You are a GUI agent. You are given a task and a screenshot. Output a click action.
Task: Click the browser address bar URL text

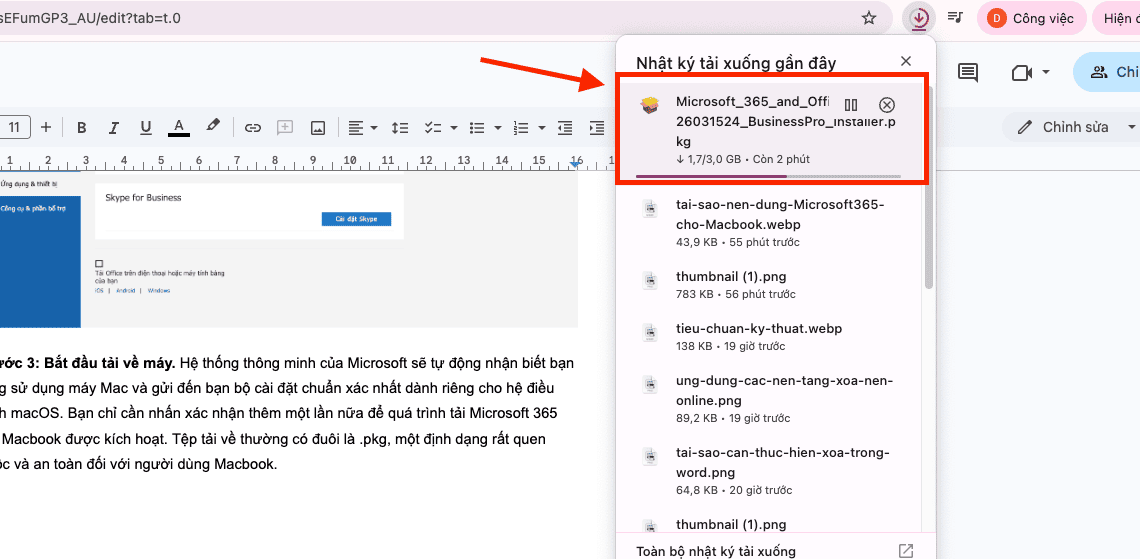click(90, 18)
